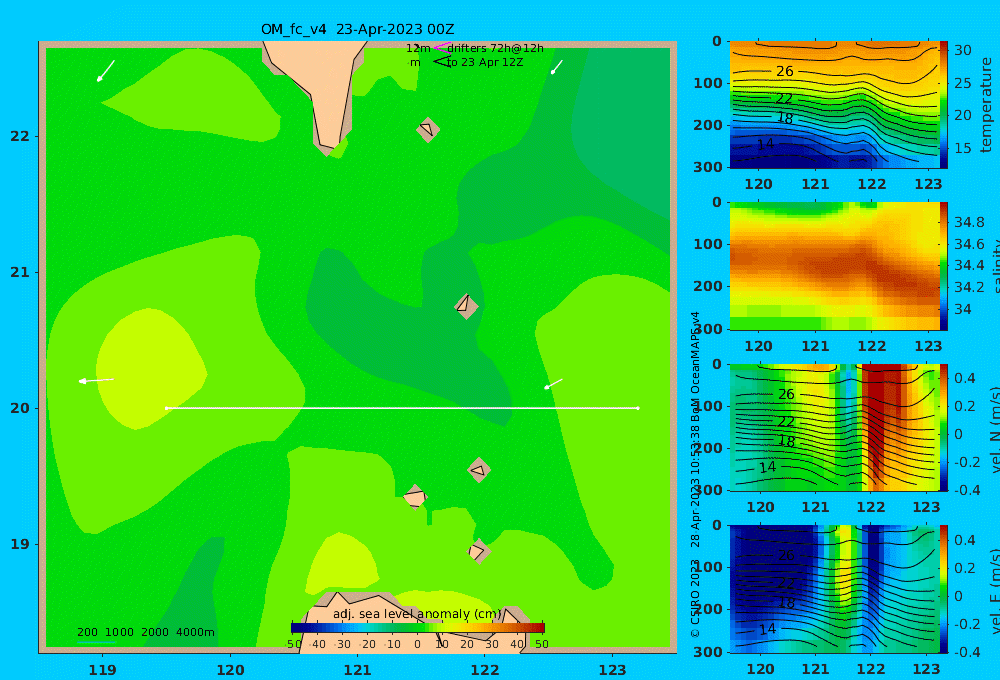This screenshot has height=680, width=1000.
Task: Click the 'temperature' colorbar label
Action: (x=987, y=105)
